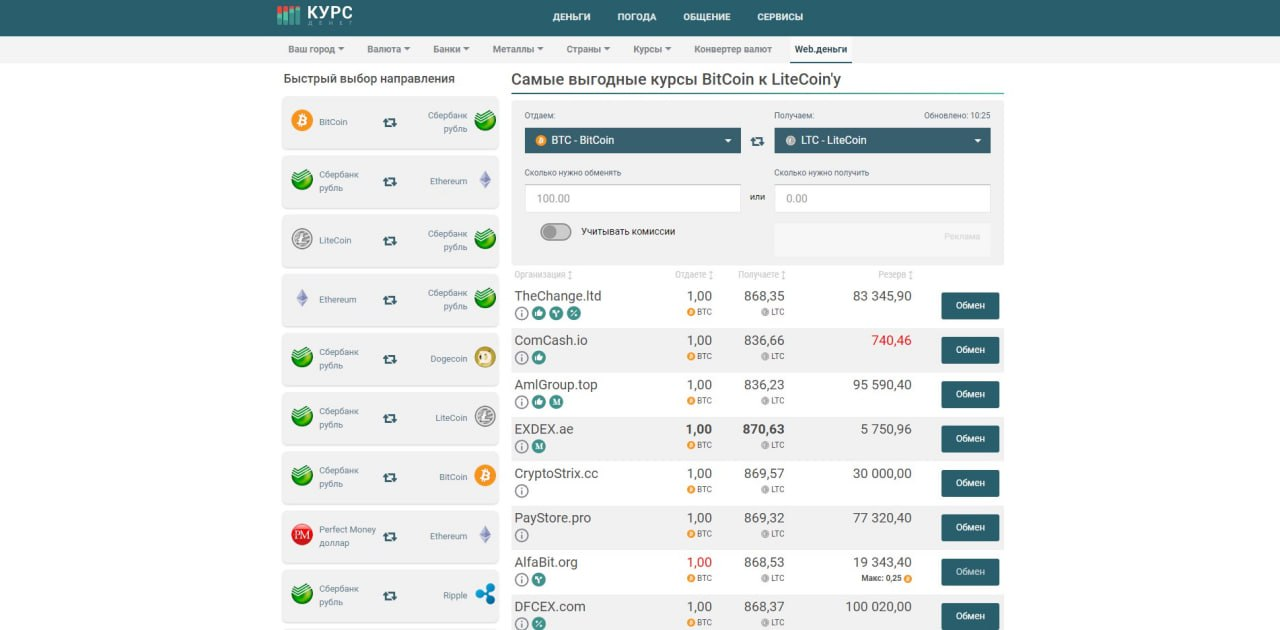1280x630 pixels.
Task: Open info icon for ComCash.io
Action: coord(521,357)
